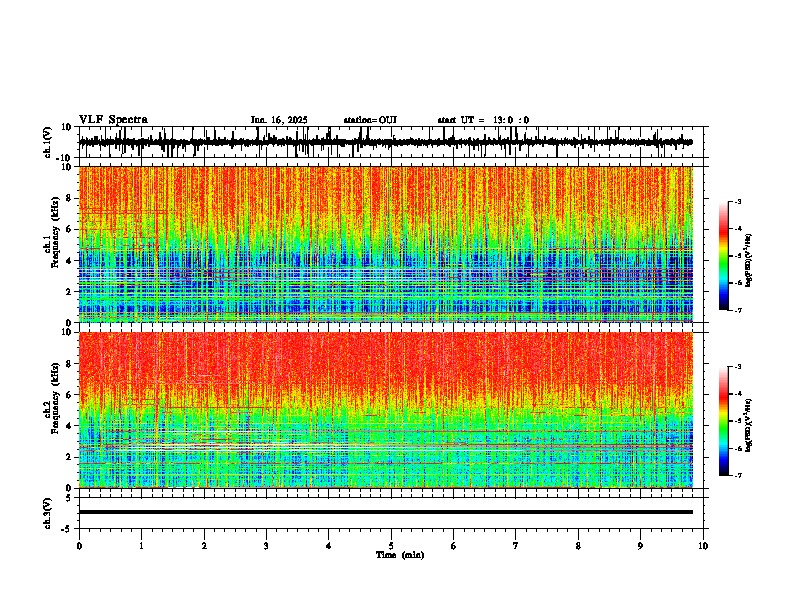Click the time axis tick label 6
This screenshot has width=792, height=612.
point(453,546)
